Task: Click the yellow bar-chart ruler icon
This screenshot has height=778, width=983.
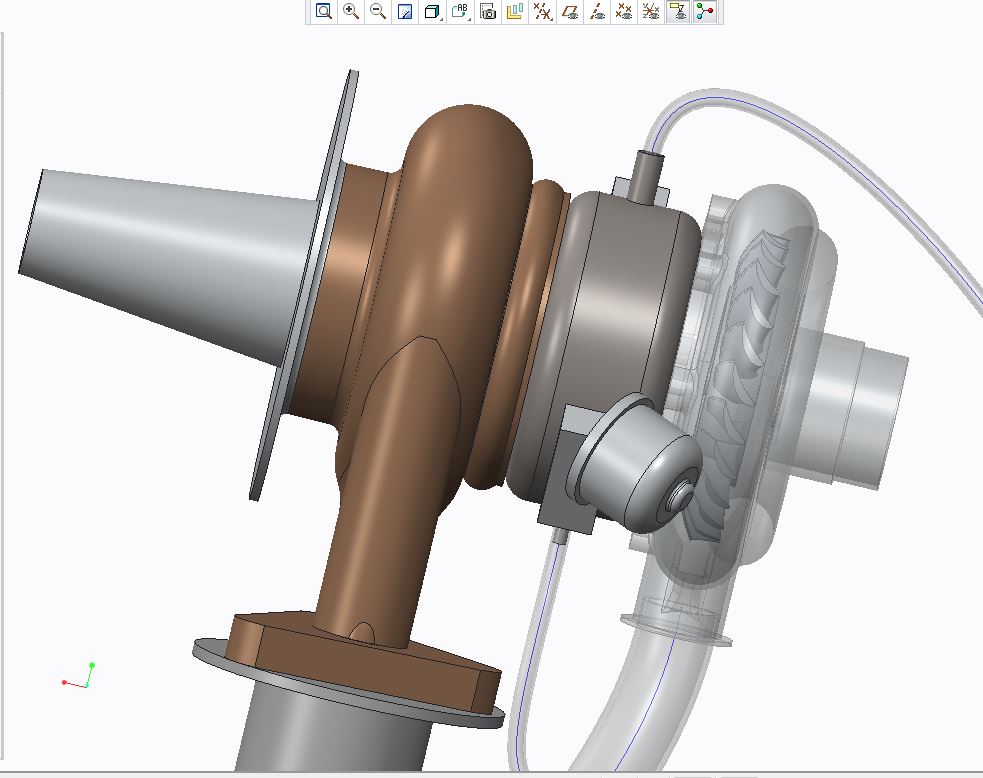Action: tap(515, 11)
